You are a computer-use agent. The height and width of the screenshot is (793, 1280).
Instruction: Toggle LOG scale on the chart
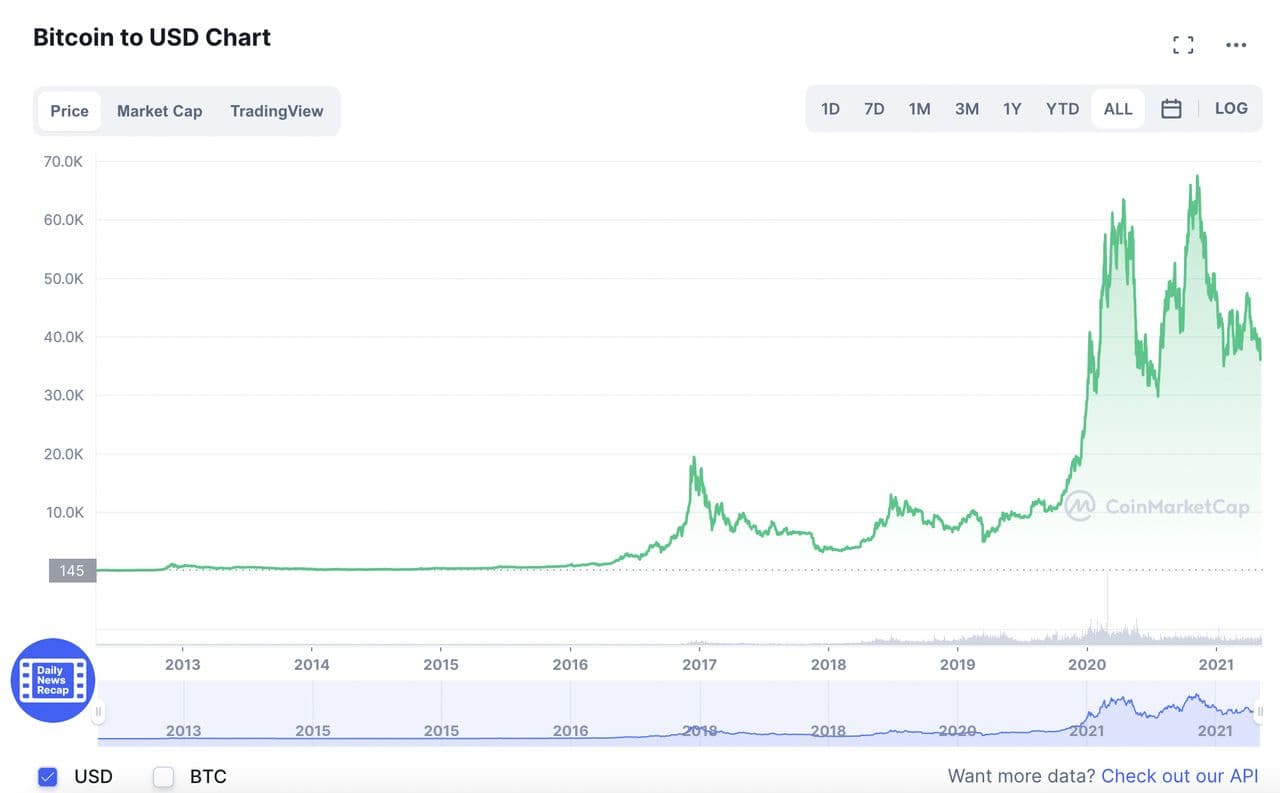(1231, 108)
